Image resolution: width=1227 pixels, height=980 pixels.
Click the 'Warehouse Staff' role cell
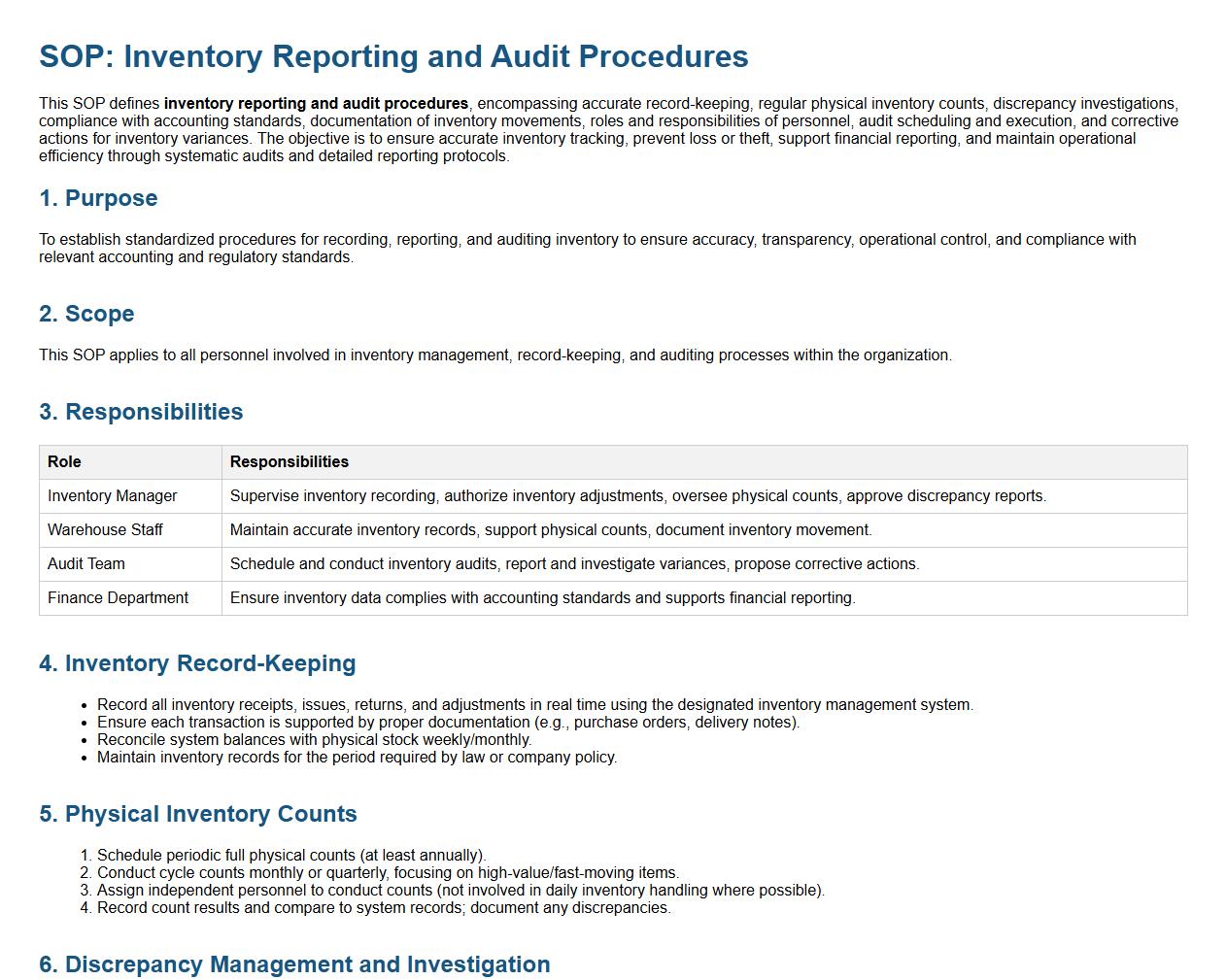click(x=105, y=530)
